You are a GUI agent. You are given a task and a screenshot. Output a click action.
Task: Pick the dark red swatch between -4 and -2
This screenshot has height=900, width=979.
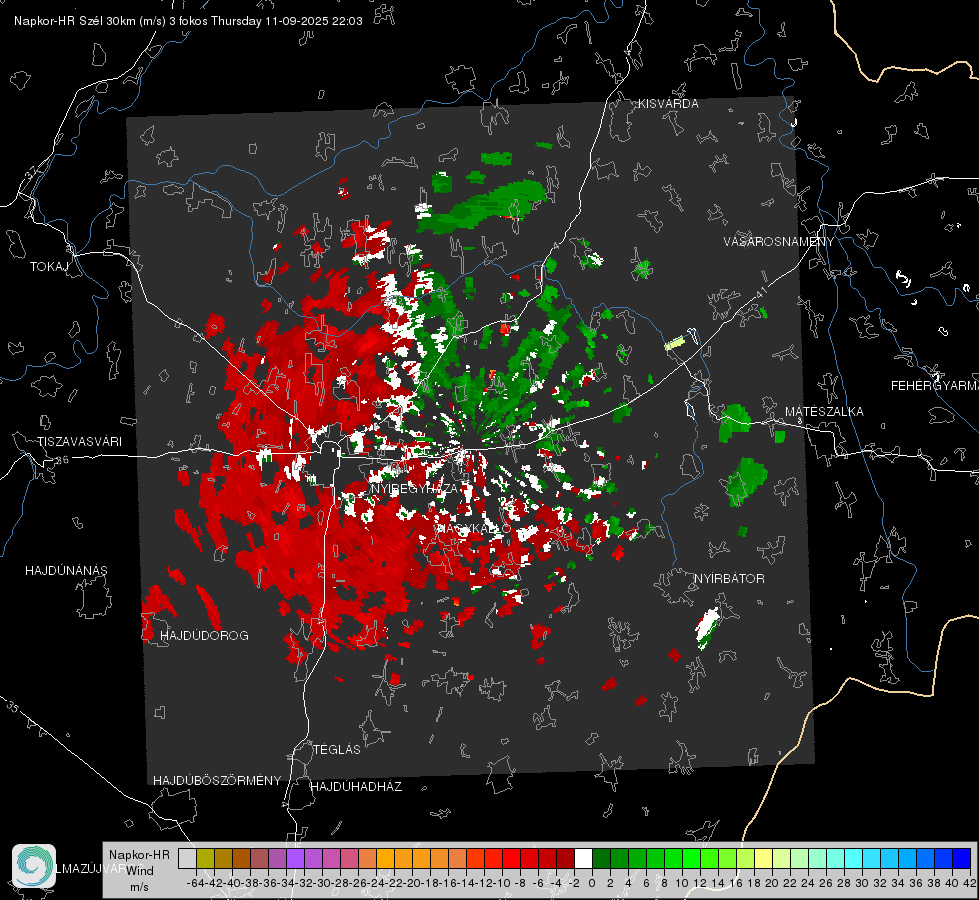566,859
